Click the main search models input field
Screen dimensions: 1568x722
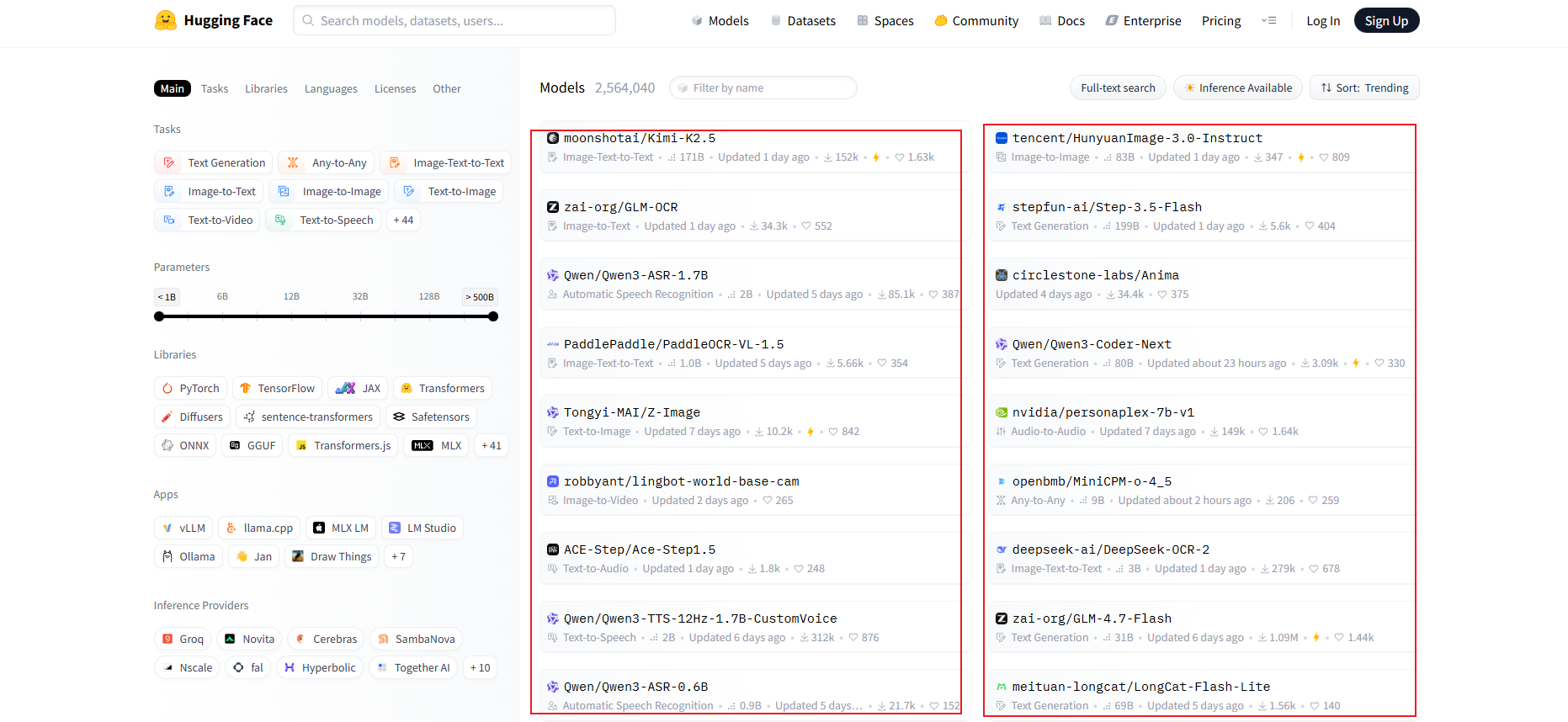pos(454,20)
